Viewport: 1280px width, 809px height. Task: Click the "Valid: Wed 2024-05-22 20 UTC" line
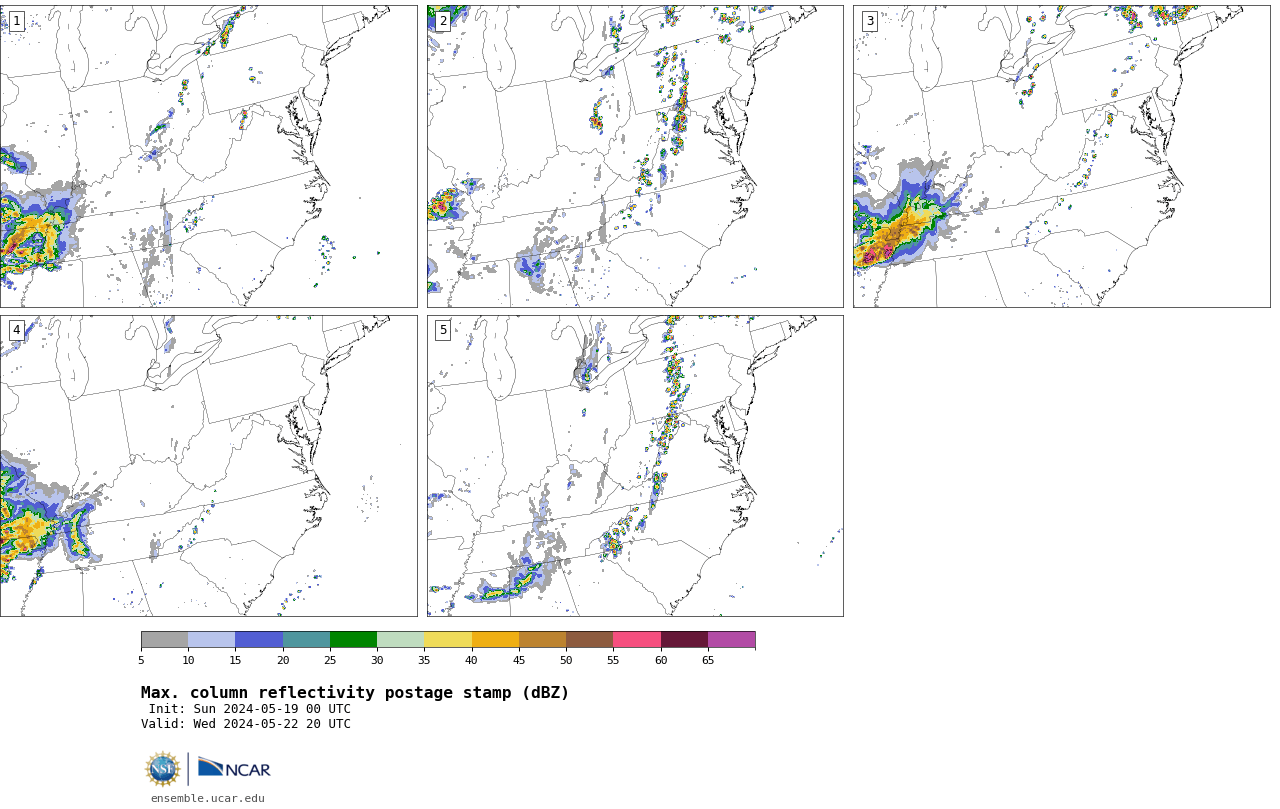(246, 724)
